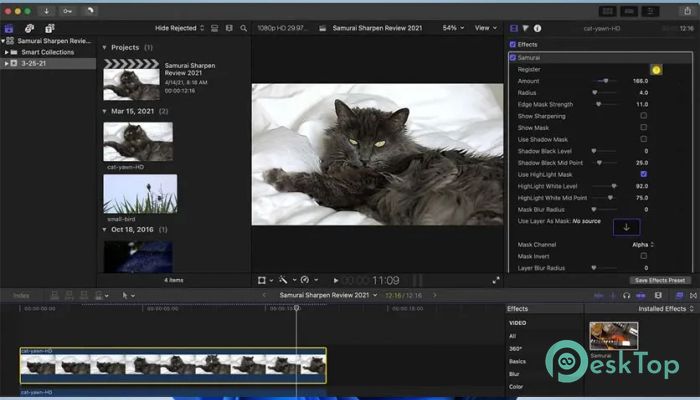This screenshot has height=400, width=700.
Task: Open Mask Channel Alpha dropdown
Action: click(643, 245)
